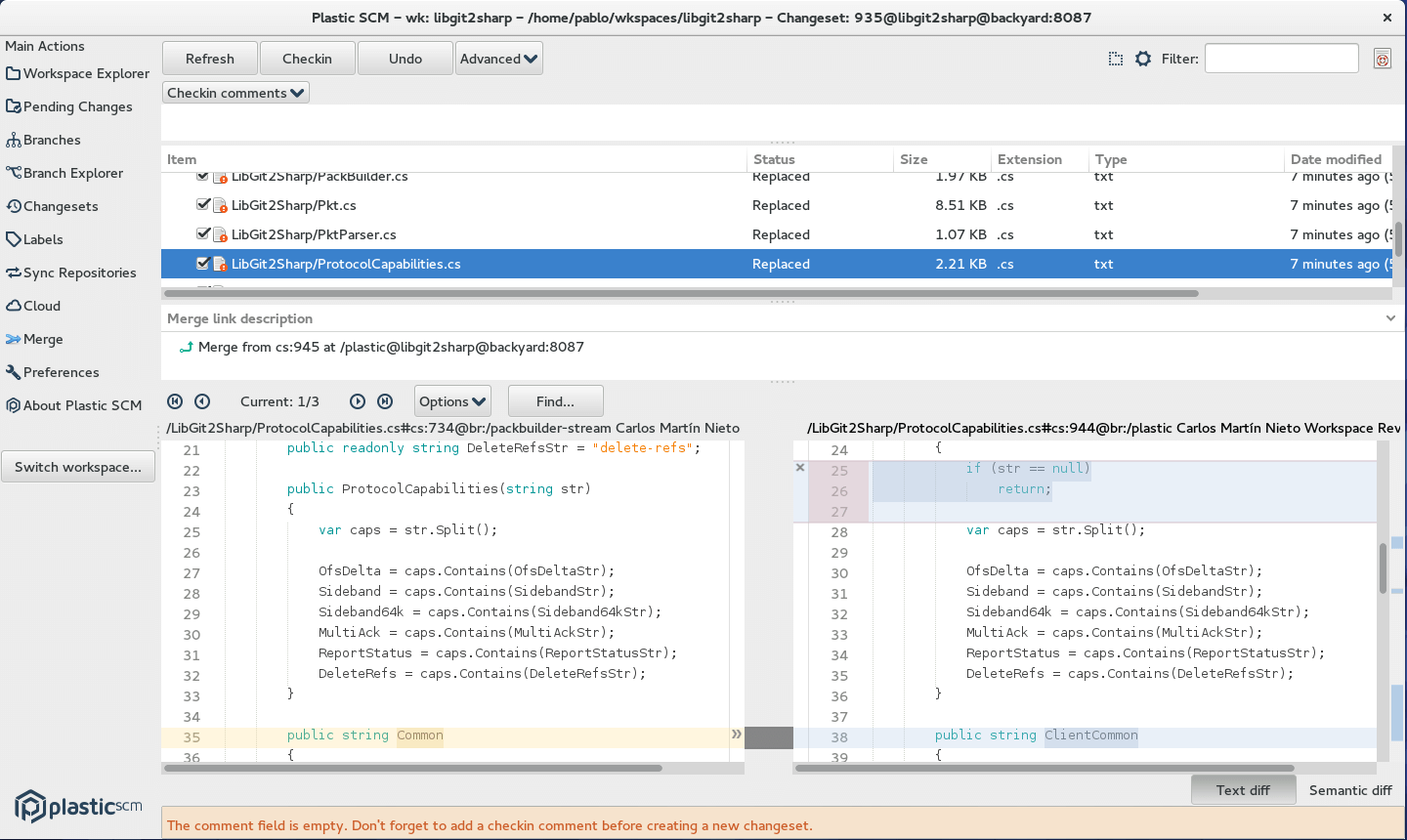Open the Labels view
The height and width of the screenshot is (840, 1407).
pos(35,239)
